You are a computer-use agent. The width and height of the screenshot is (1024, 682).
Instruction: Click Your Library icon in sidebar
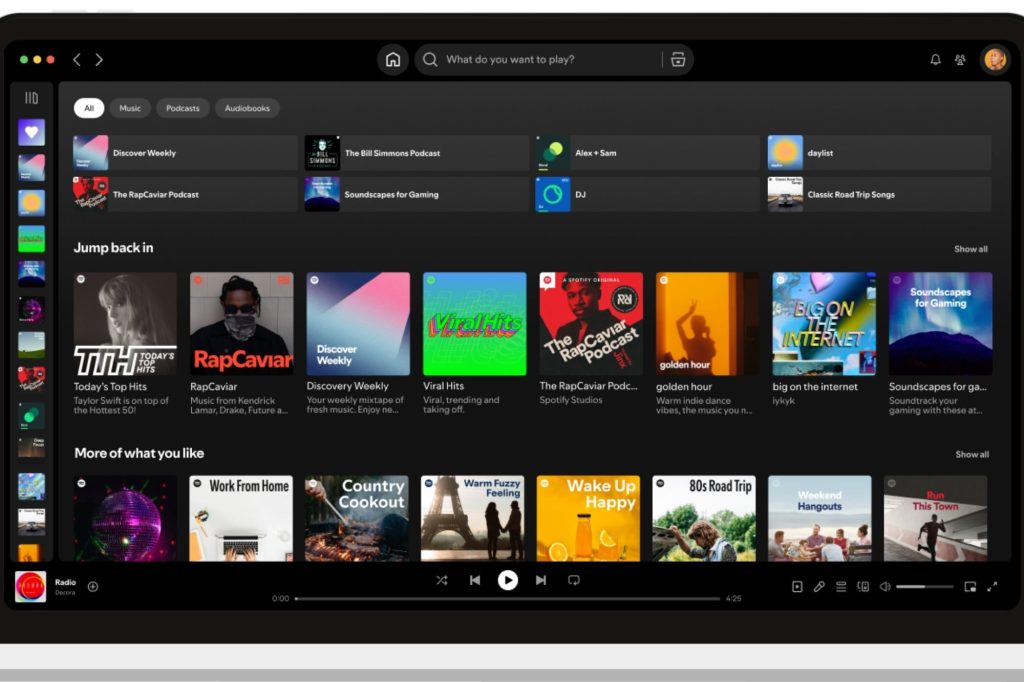coord(31,98)
